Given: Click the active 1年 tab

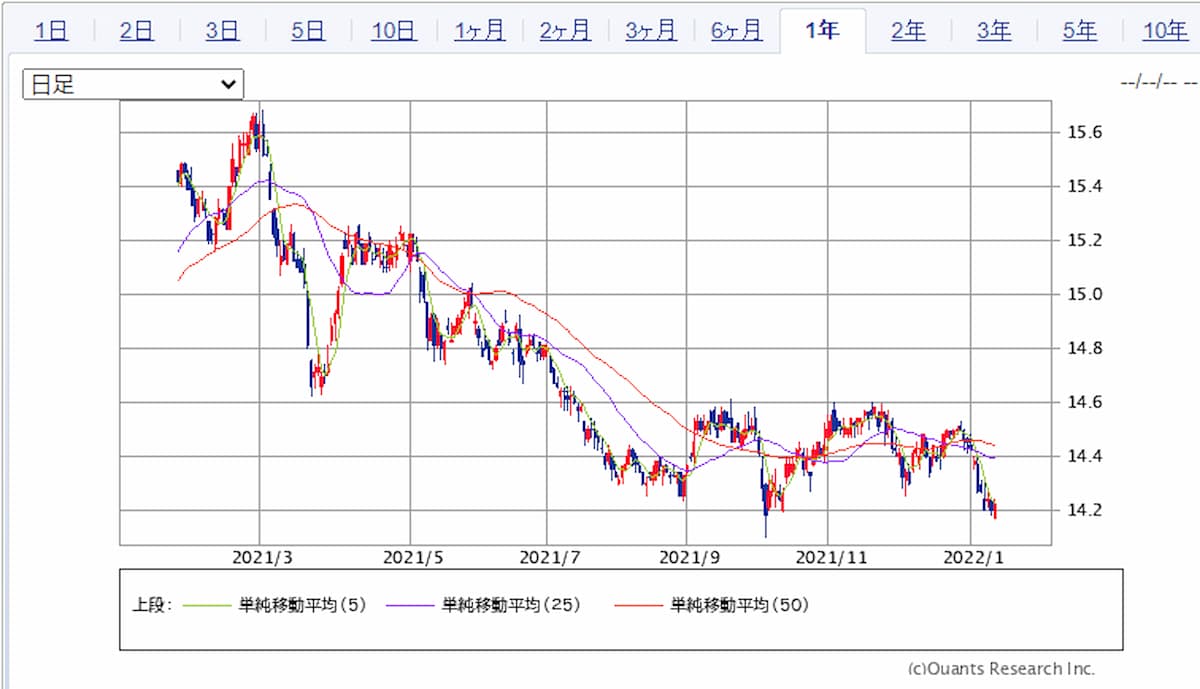Looking at the screenshot, I should point(822,31).
